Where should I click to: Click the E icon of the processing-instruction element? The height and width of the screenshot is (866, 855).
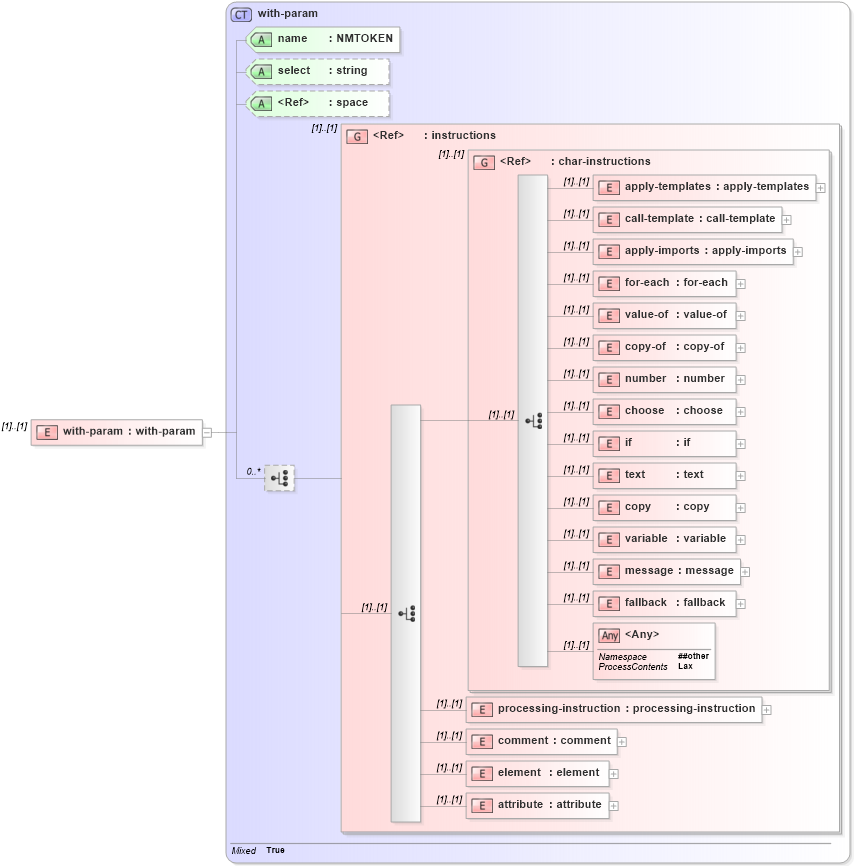pos(480,709)
